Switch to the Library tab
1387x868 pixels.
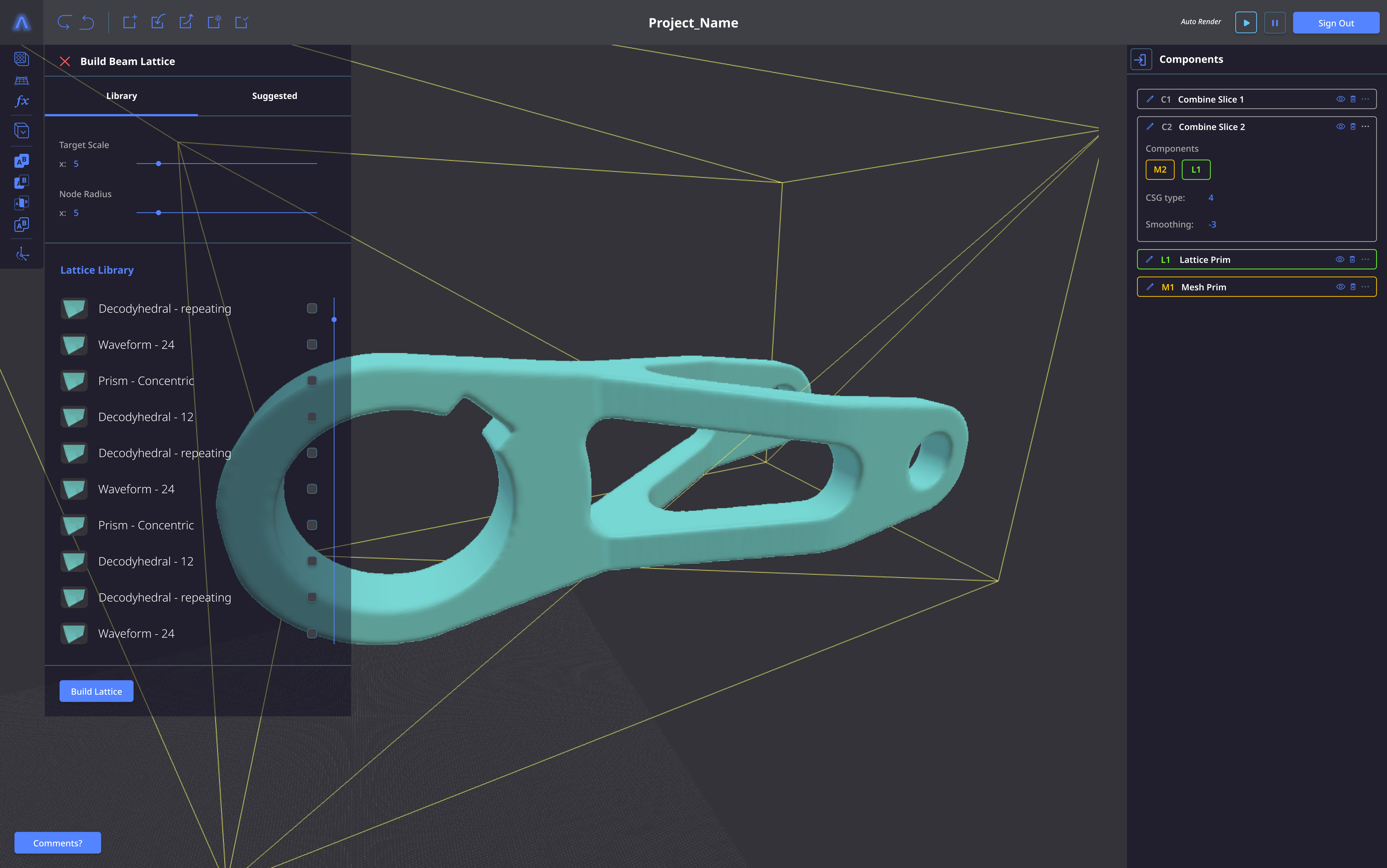click(x=122, y=96)
